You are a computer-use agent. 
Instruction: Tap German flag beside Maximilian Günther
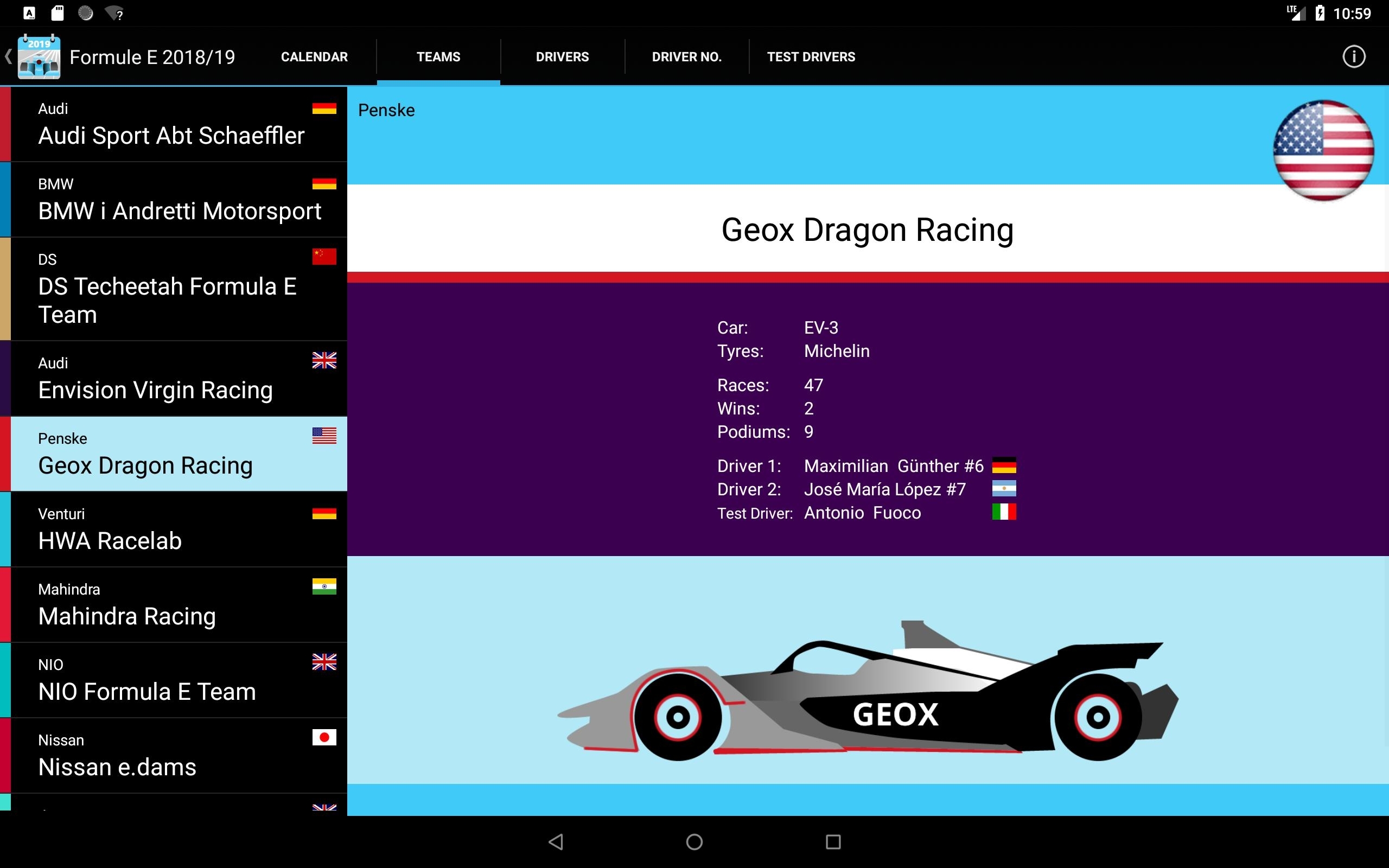click(1004, 465)
